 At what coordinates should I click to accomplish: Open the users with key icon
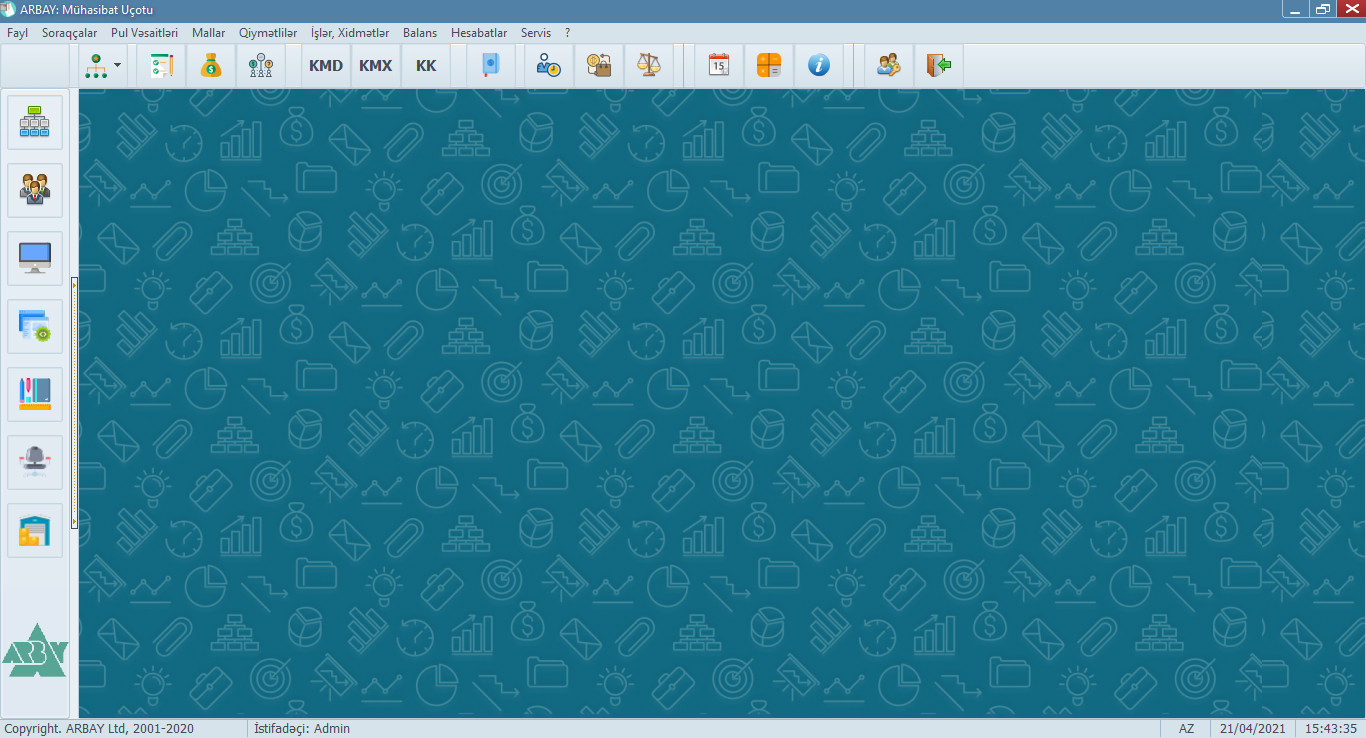point(889,66)
